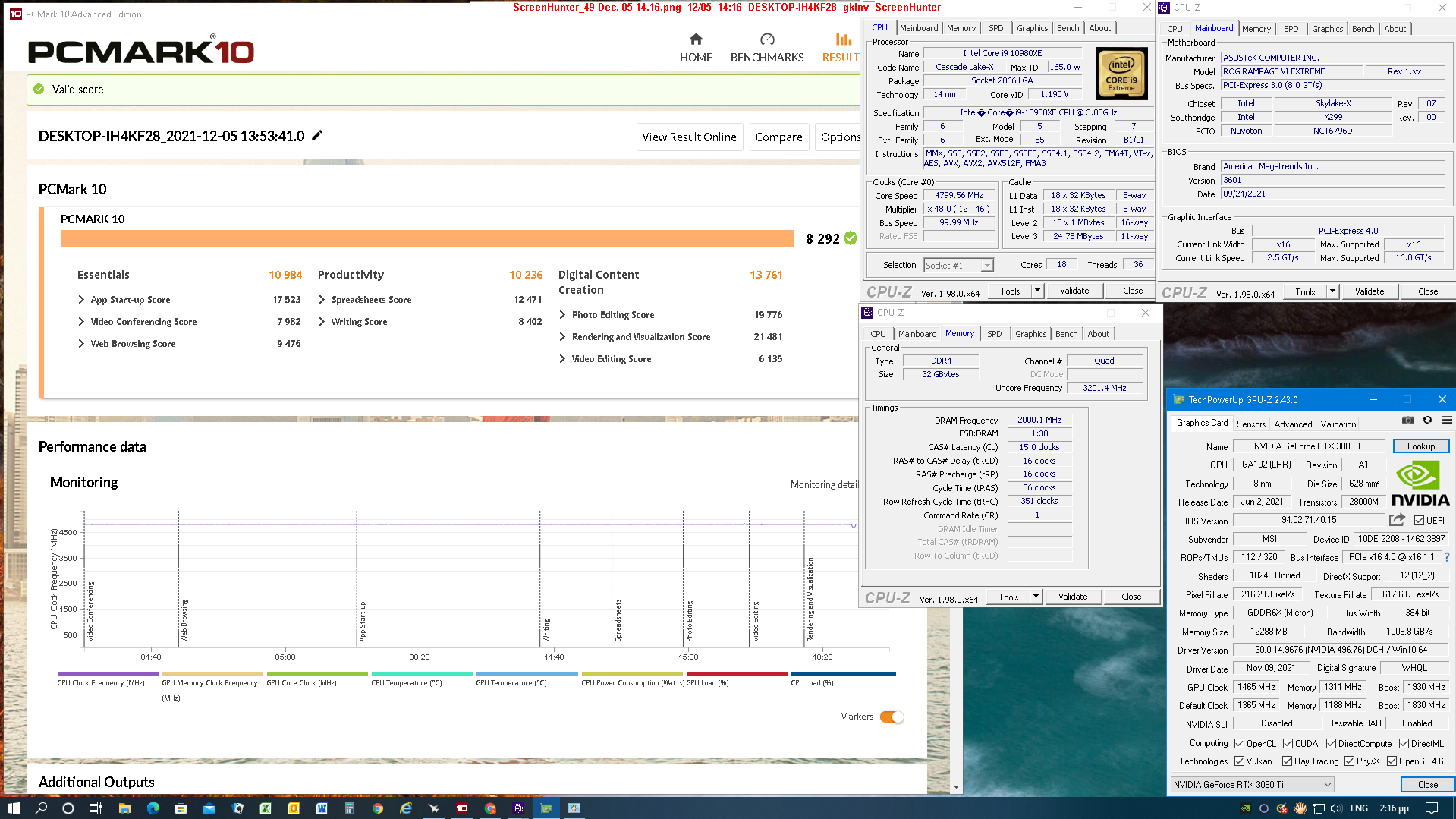1456x819 pixels.
Task: Expand Writing Score details
Action: 322,322
